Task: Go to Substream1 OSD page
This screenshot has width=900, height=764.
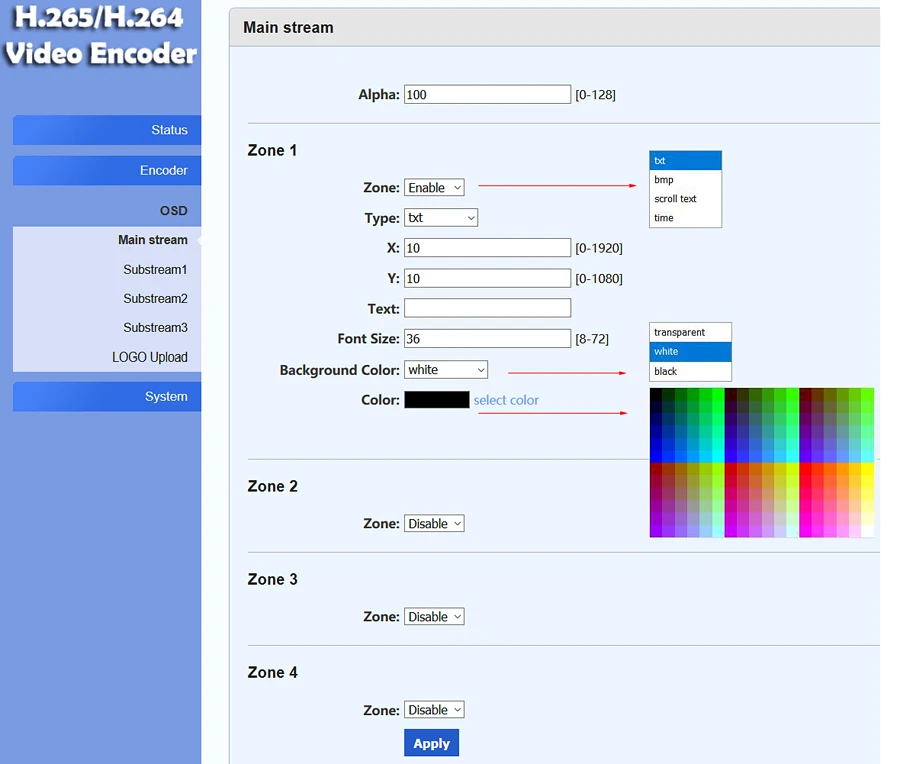Action: coord(155,269)
